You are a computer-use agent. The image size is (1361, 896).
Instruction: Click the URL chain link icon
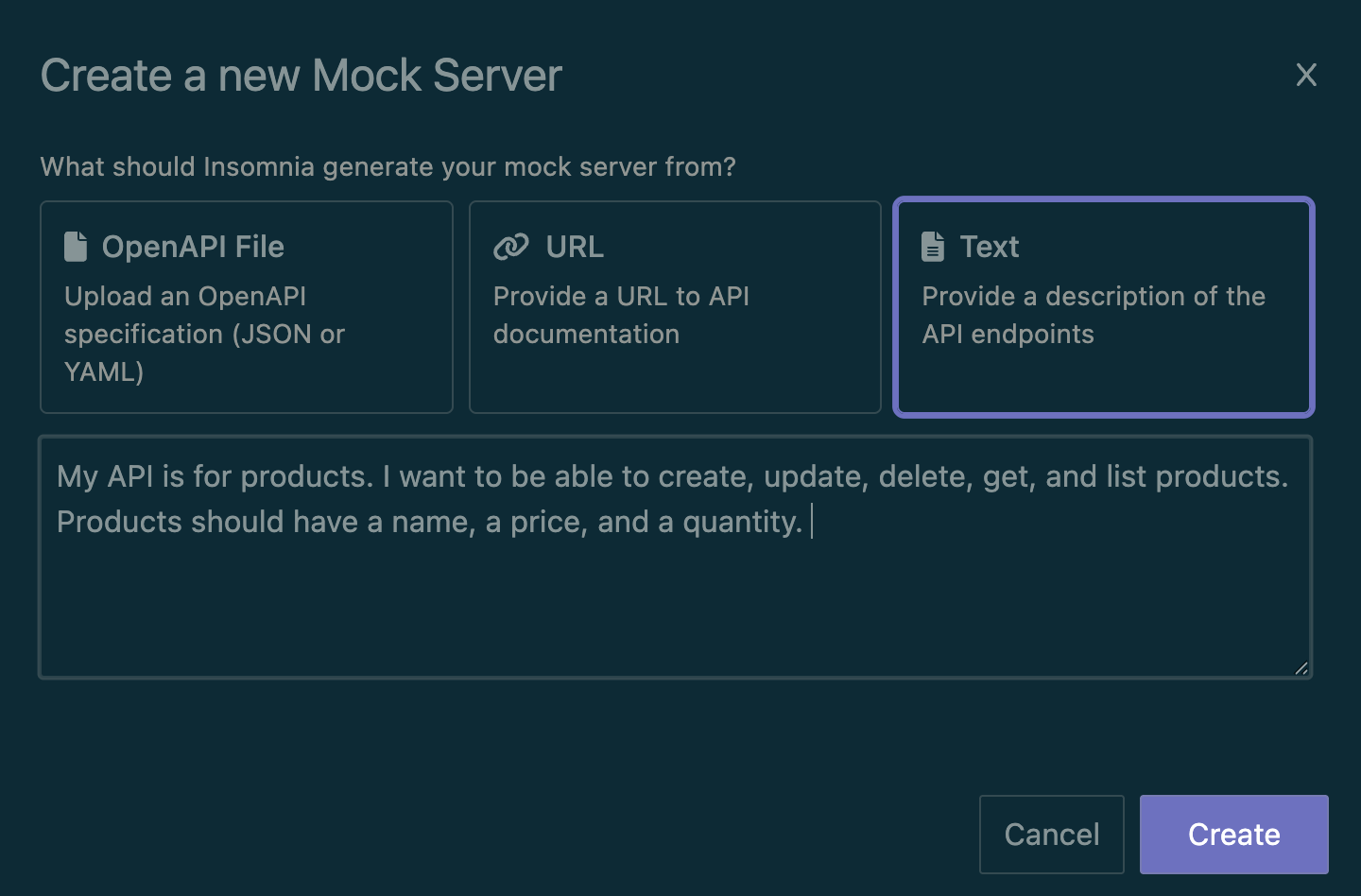(511, 247)
